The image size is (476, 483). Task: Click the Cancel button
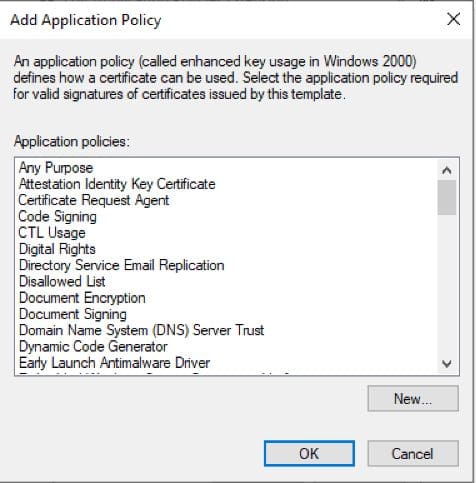(413, 454)
